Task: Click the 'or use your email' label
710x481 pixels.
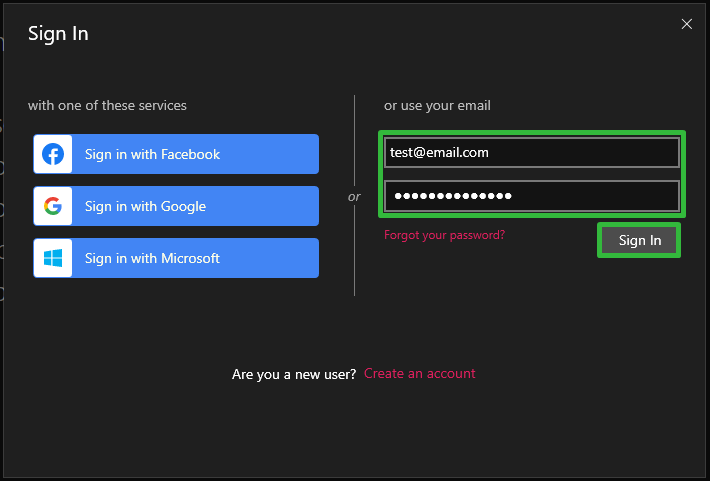Action: [x=437, y=106]
